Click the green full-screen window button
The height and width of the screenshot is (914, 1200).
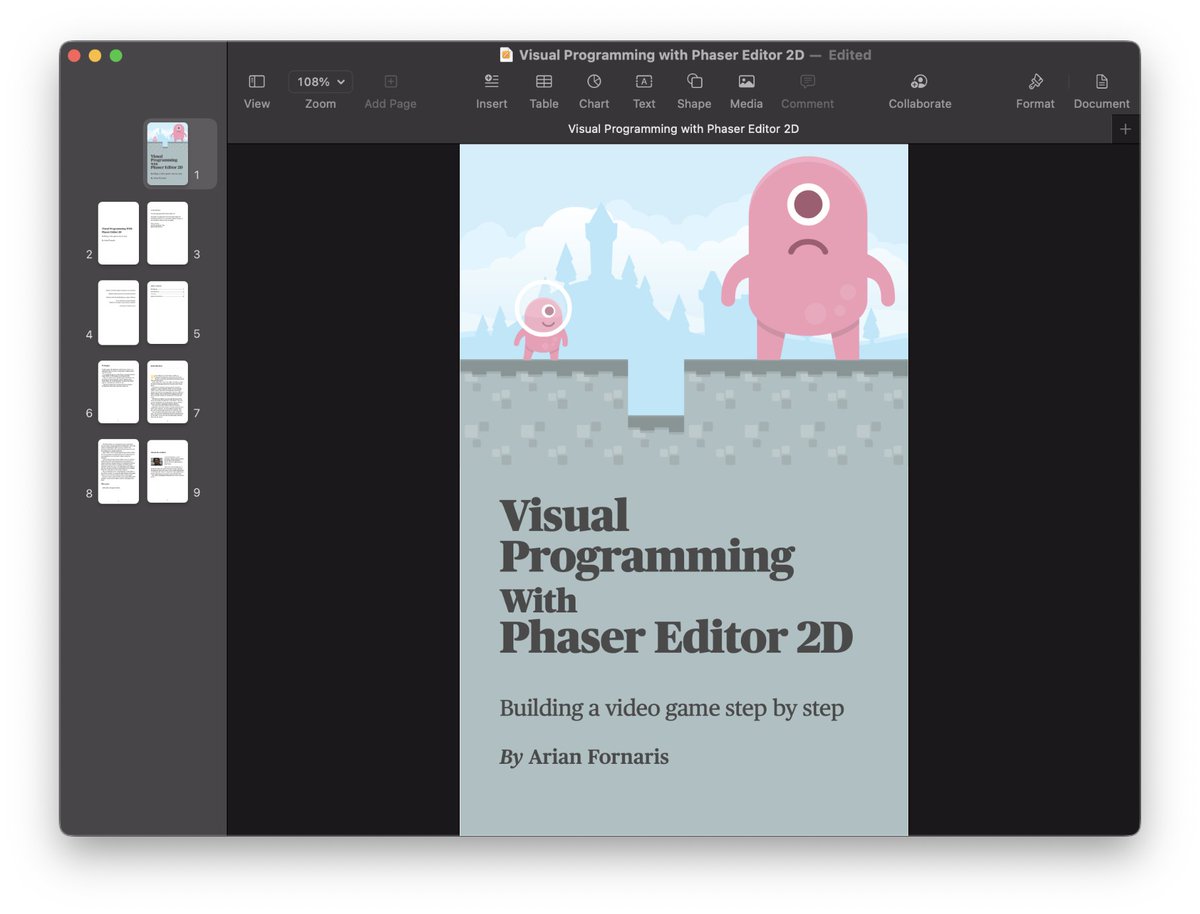point(116,55)
